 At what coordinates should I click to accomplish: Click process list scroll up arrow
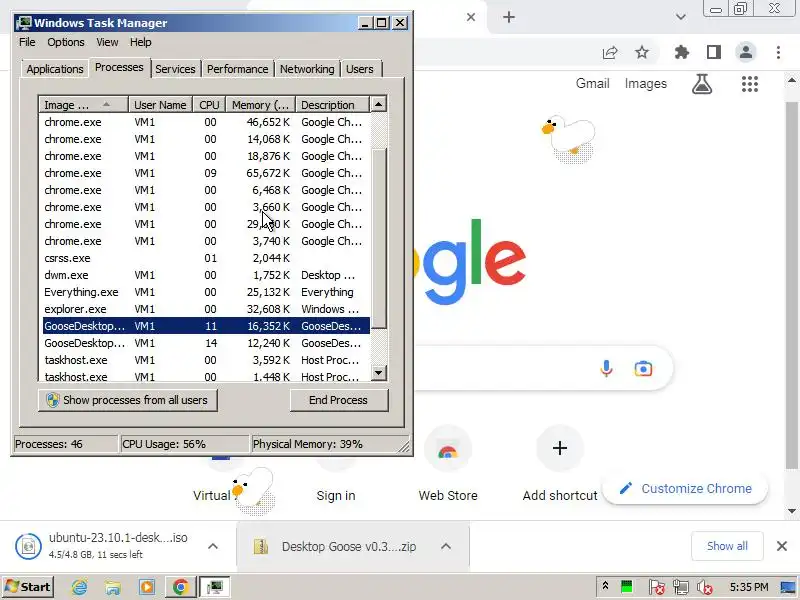point(379,104)
